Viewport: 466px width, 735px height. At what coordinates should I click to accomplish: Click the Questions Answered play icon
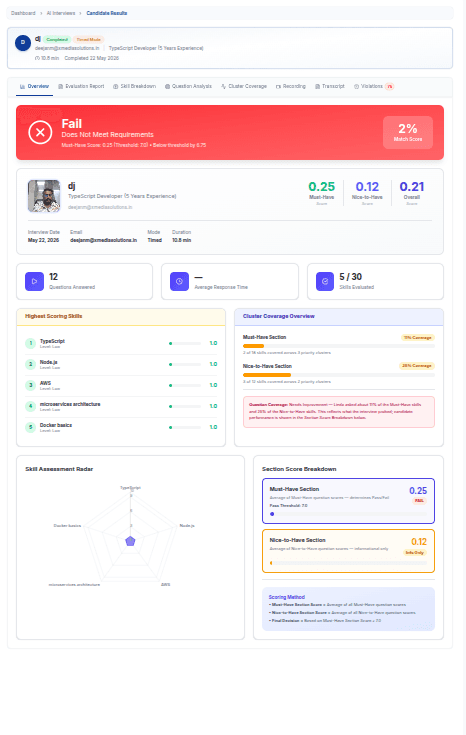coord(34,281)
